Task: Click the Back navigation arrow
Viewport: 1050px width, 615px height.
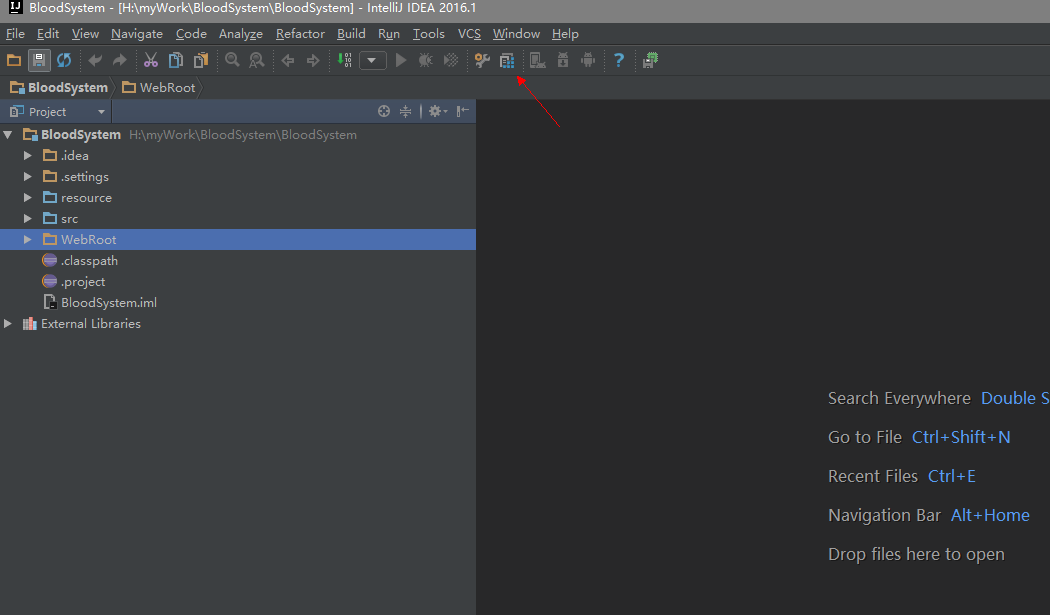Action: (x=288, y=60)
